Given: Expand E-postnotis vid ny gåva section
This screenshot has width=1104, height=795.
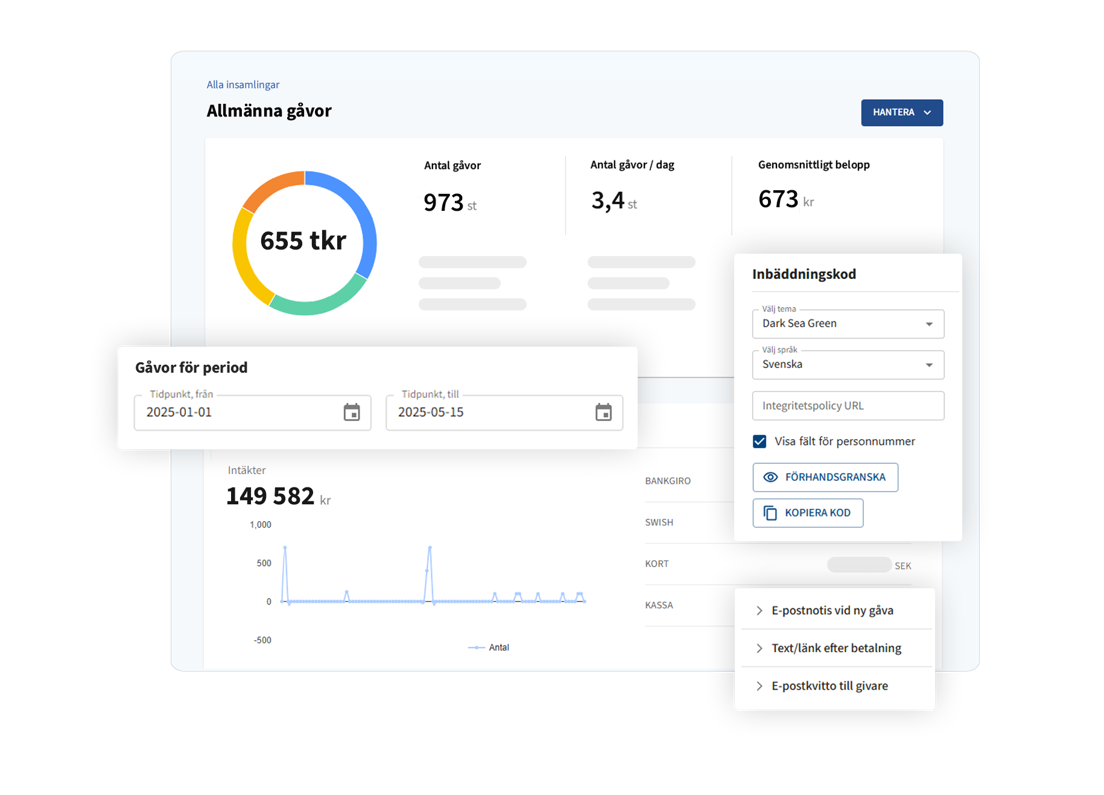Looking at the screenshot, I should [833, 610].
